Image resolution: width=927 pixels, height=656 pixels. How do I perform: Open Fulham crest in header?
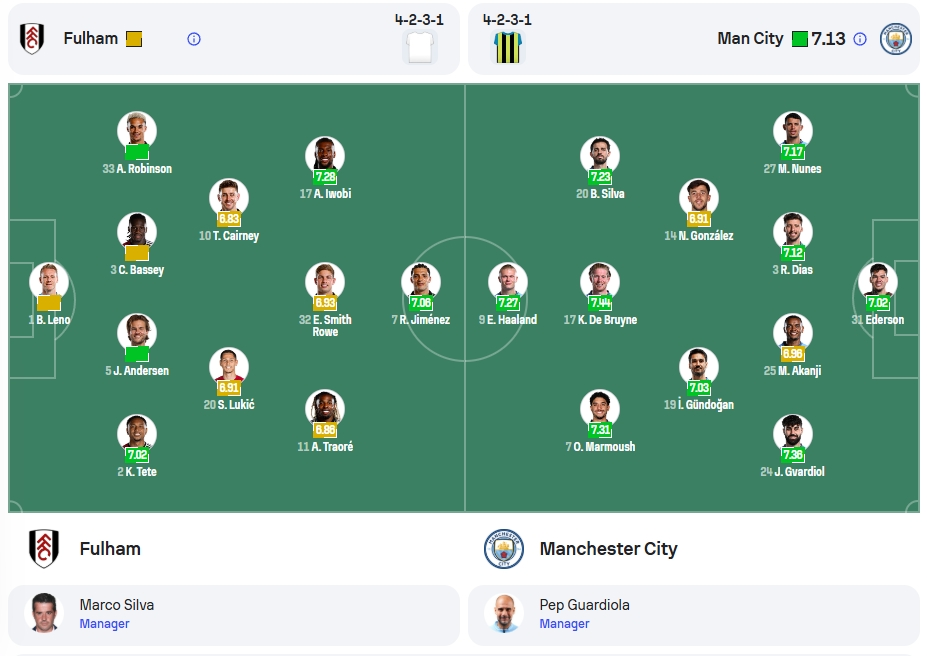coord(32,39)
